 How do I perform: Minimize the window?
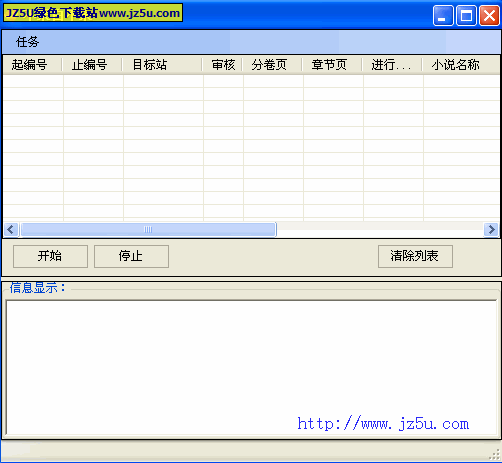click(443, 15)
